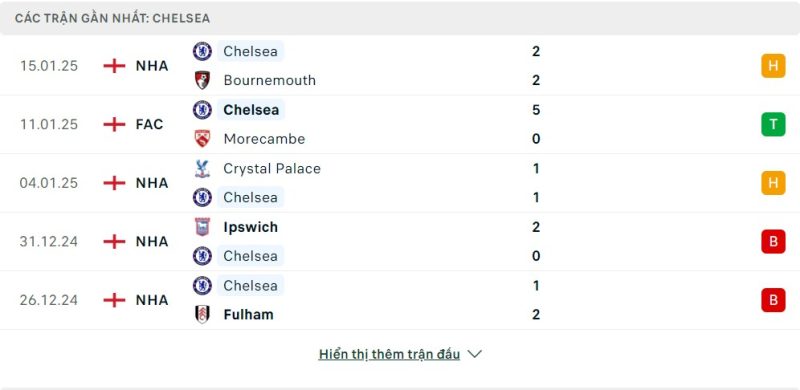Click Chelsea crest in 15.01.25 match
This screenshot has height=390, width=800.
coord(203,51)
